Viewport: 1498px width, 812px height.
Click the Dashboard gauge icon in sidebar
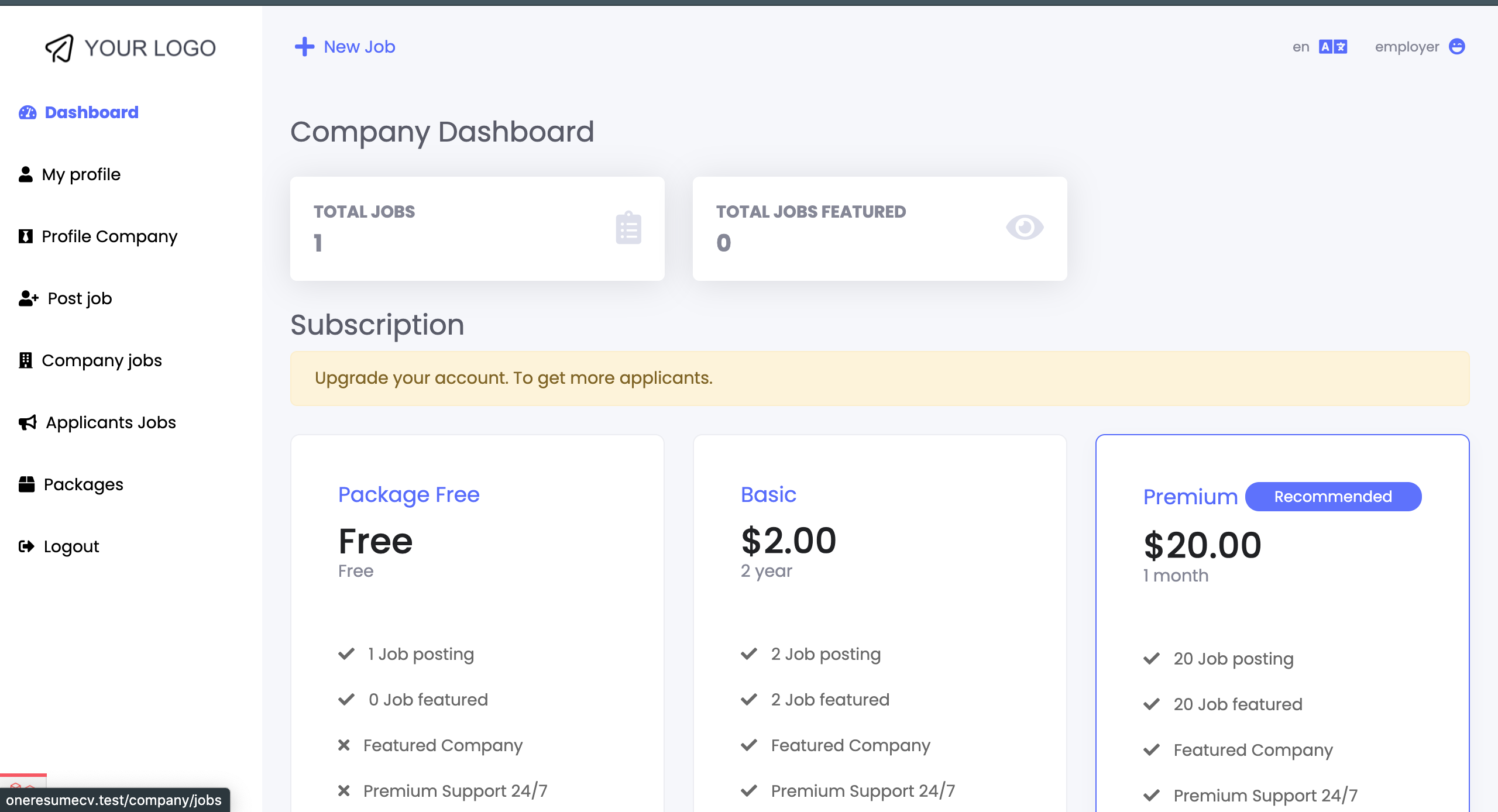[x=28, y=112]
